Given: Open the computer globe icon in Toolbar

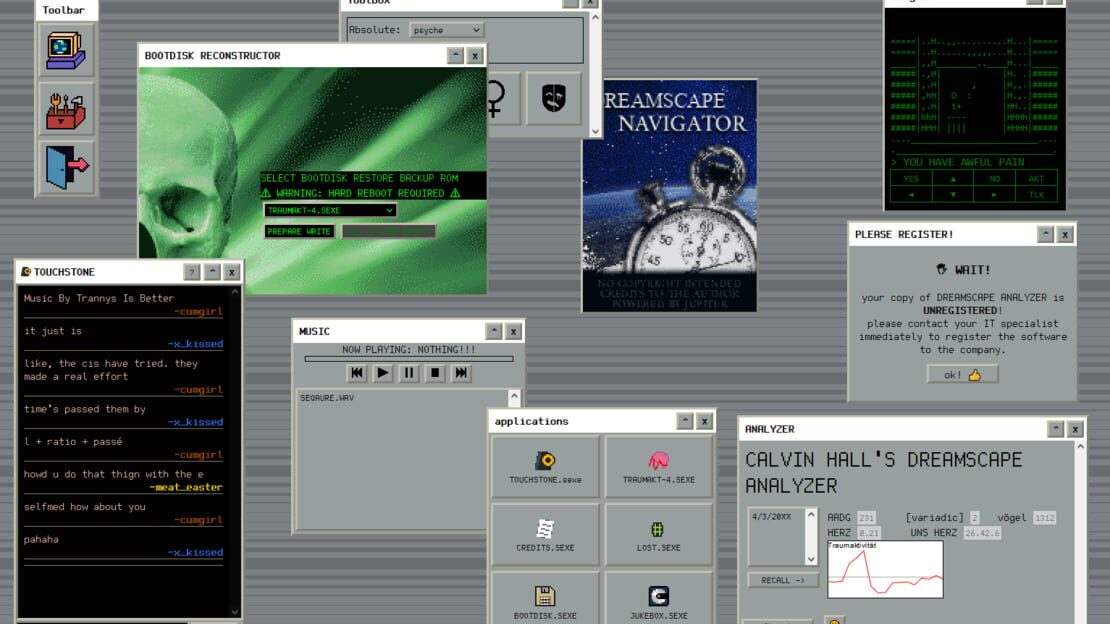Looking at the screenshot, I should tap(66, 51).
